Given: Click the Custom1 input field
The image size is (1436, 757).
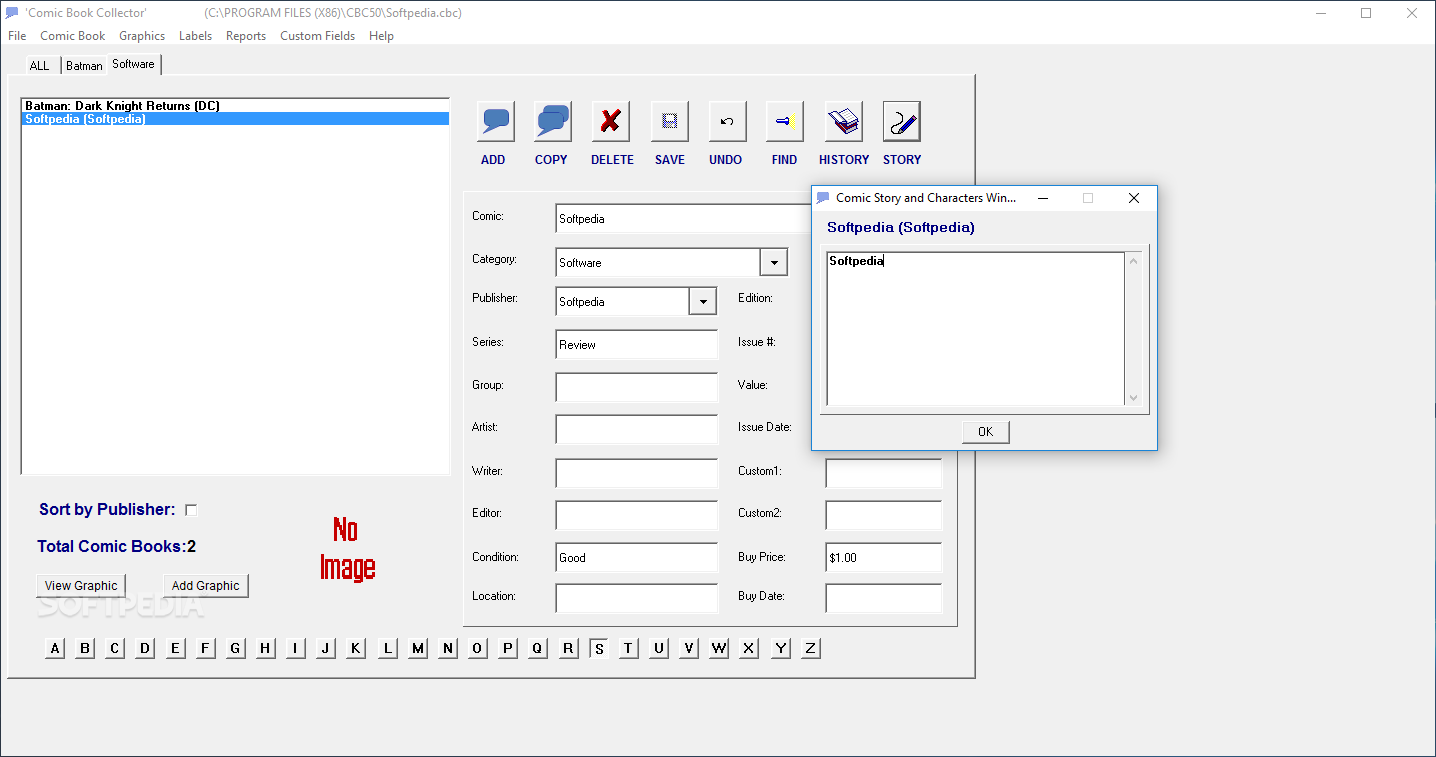Looking at the screenshot, I should coord(884,473).
